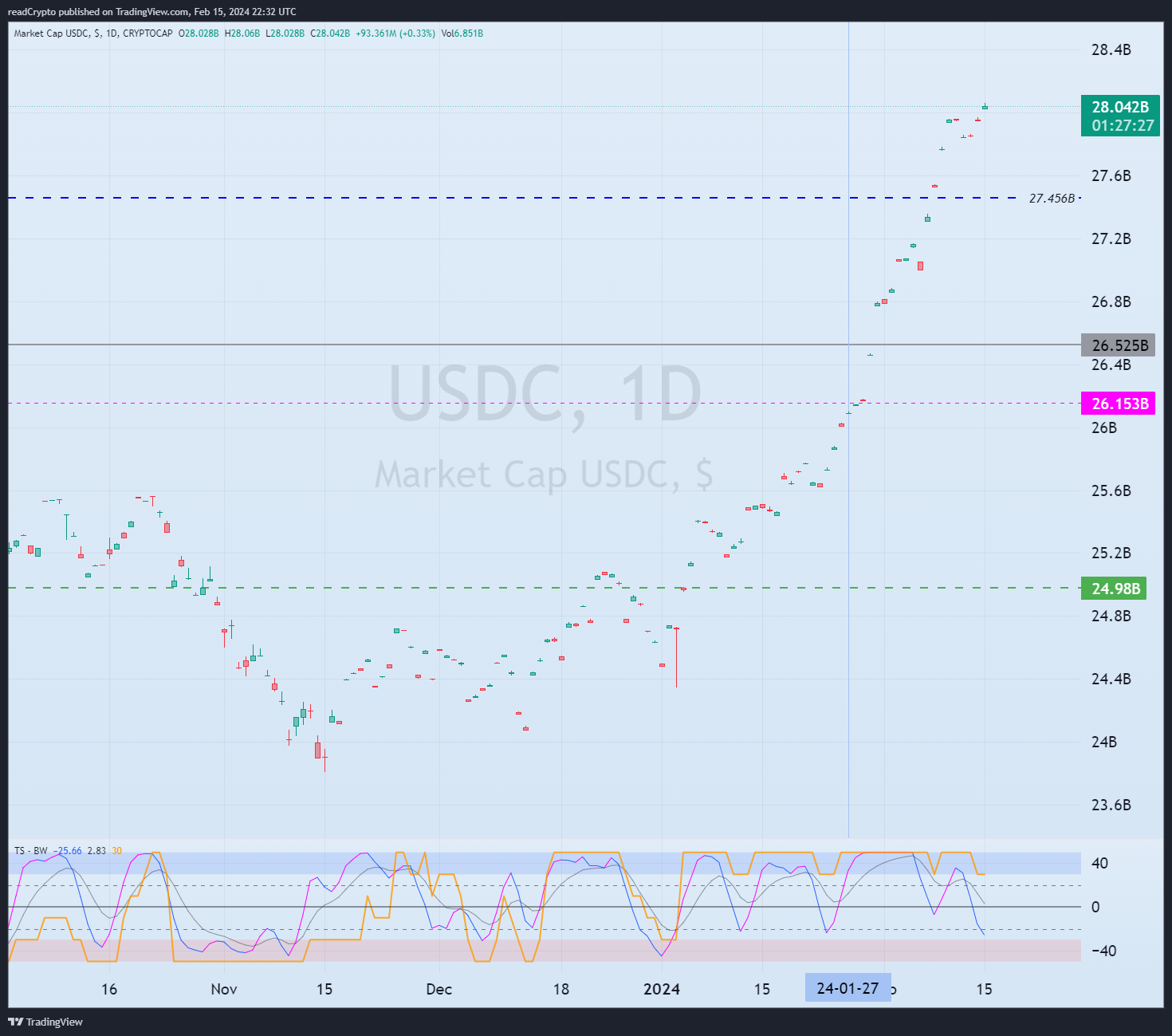Click the highlighted 24-01-27 date label
The height and width of the screenshot is (1036, 1172).
[x=848, y=988]
